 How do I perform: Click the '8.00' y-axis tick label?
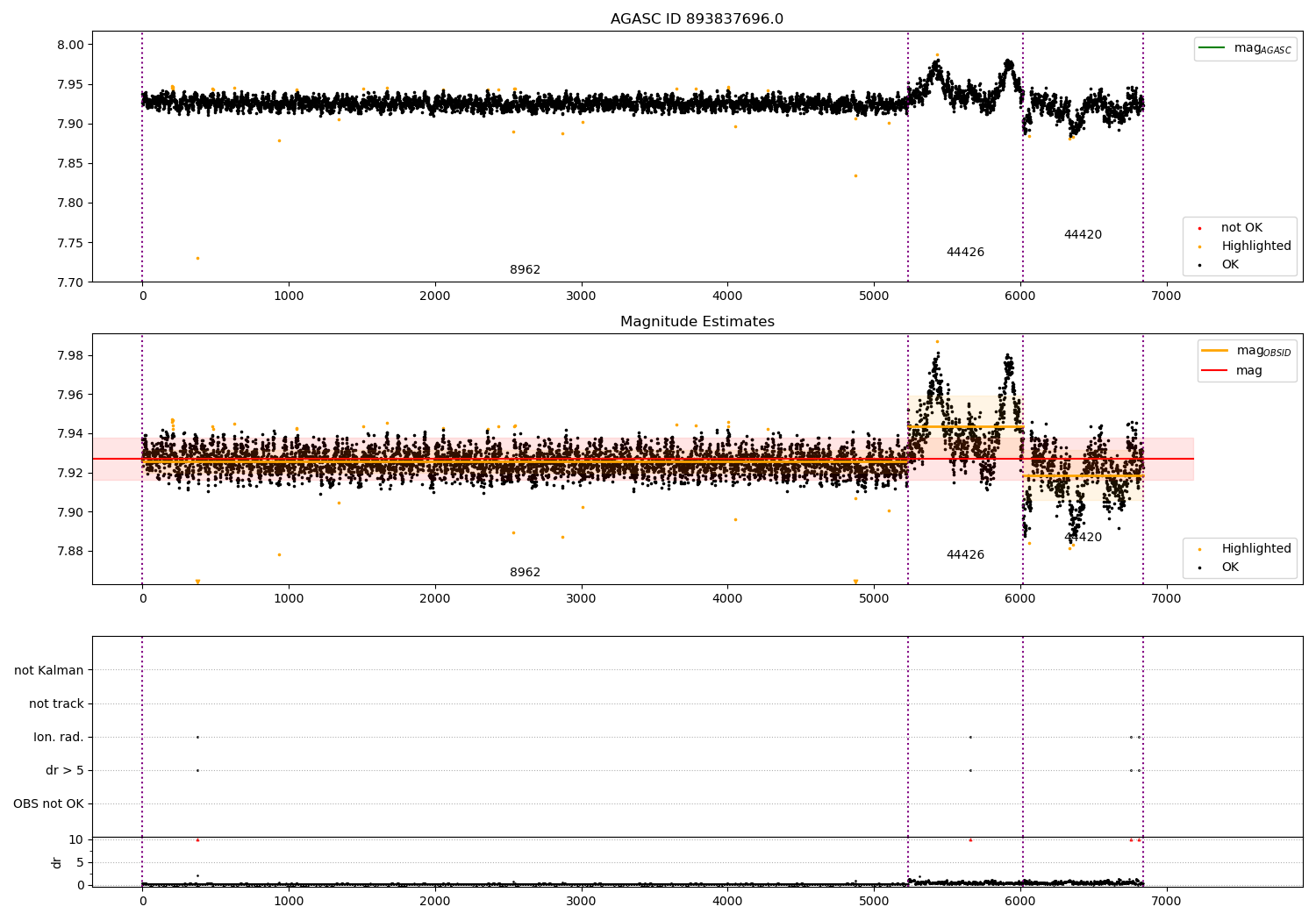coord(72,45)
